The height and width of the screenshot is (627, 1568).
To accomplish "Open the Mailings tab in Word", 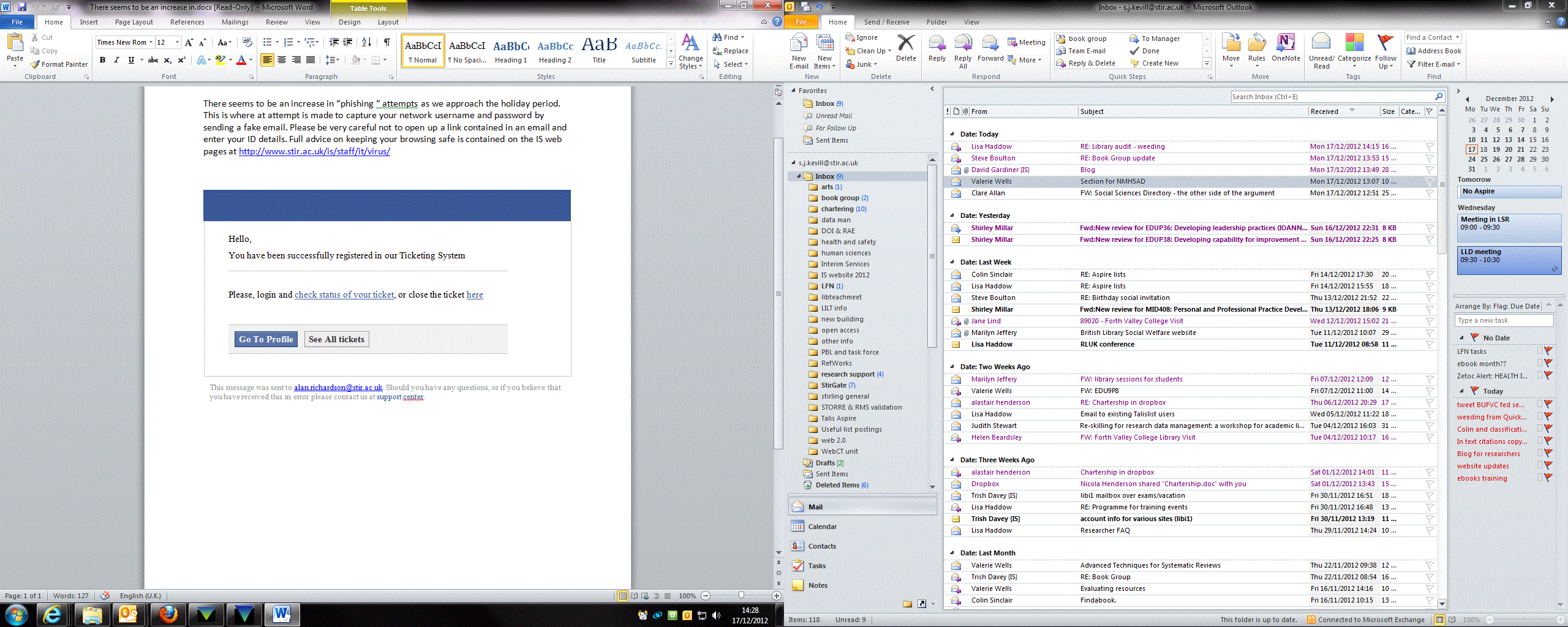I will tap(235, 22).
